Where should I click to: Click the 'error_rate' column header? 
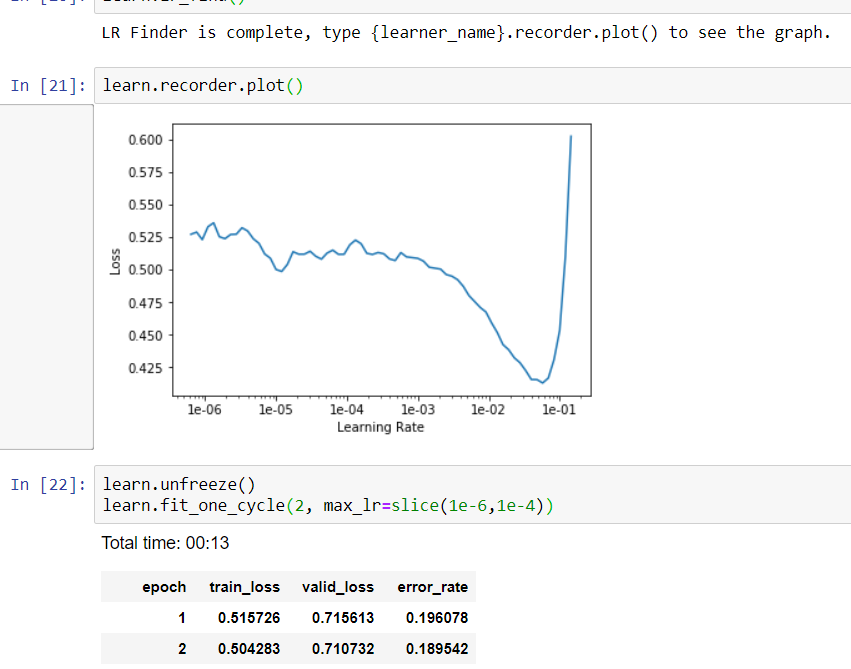(x=432, y=587)
